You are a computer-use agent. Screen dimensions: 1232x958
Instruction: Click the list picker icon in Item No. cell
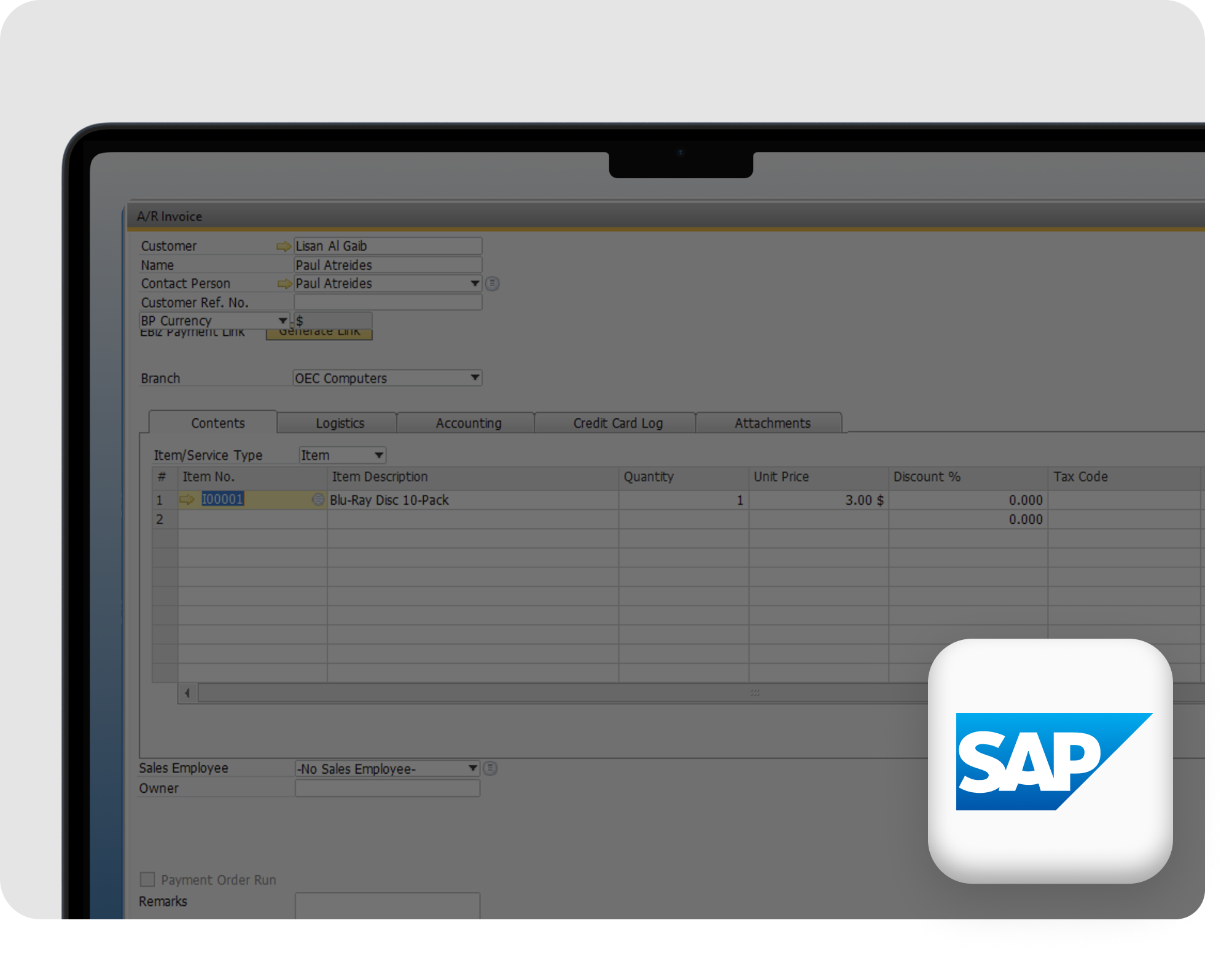318,500
